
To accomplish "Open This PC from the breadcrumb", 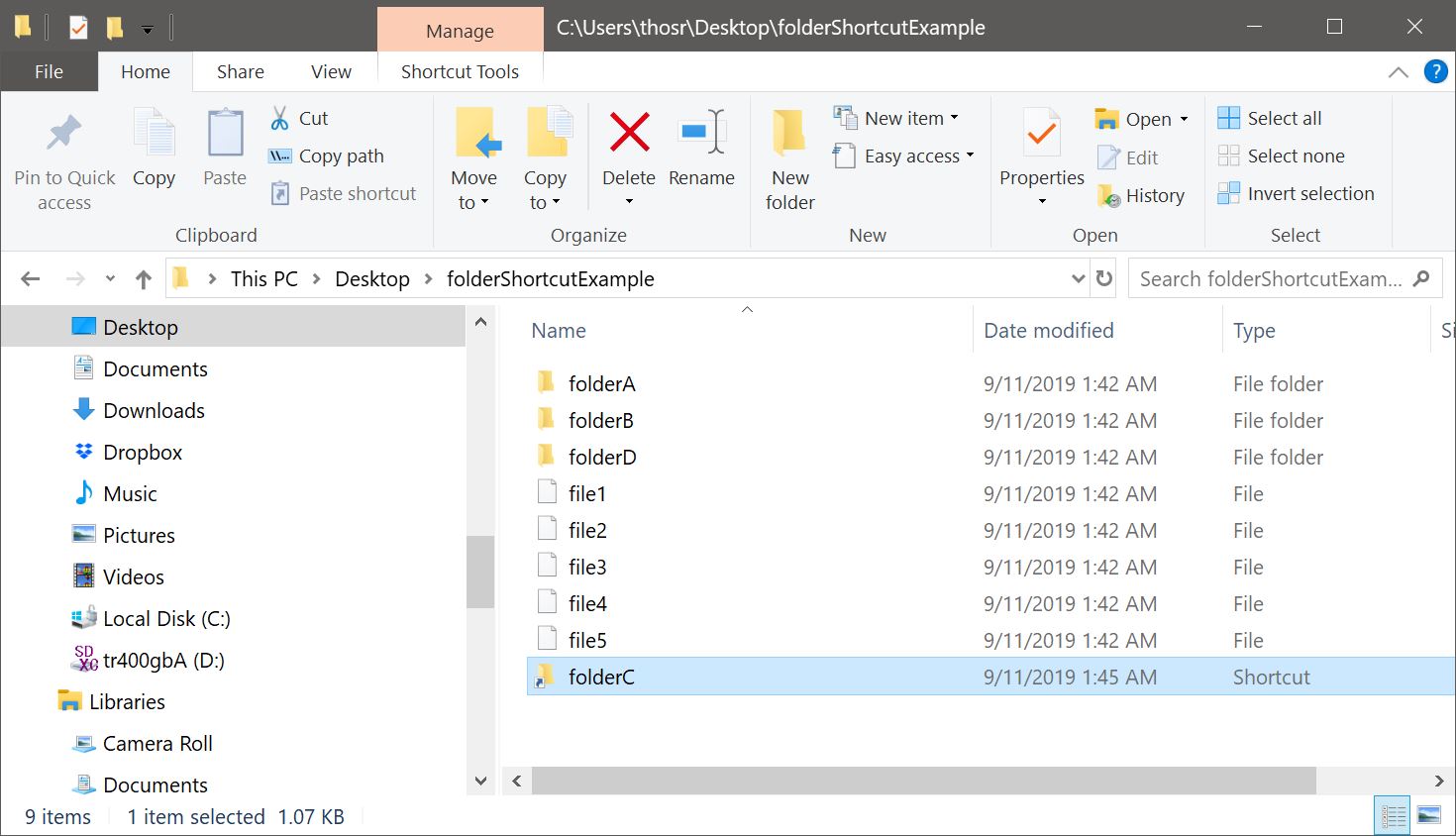I will (x=263, y=278).
